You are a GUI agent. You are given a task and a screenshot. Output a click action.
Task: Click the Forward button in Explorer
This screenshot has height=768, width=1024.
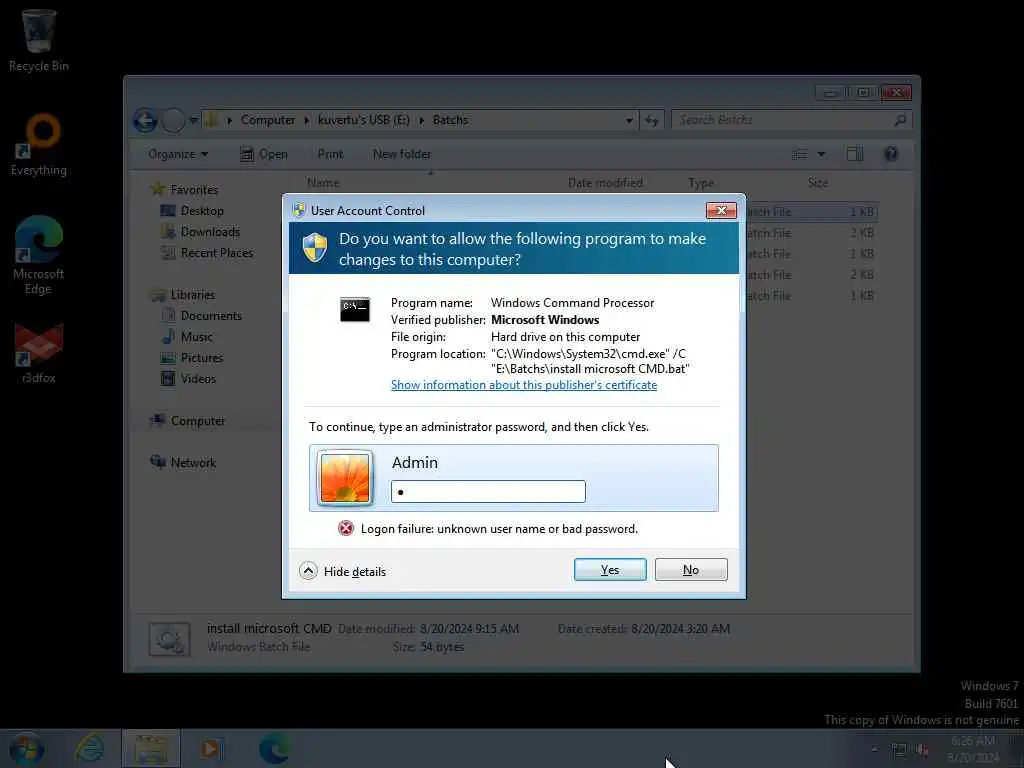click(173, 120)
